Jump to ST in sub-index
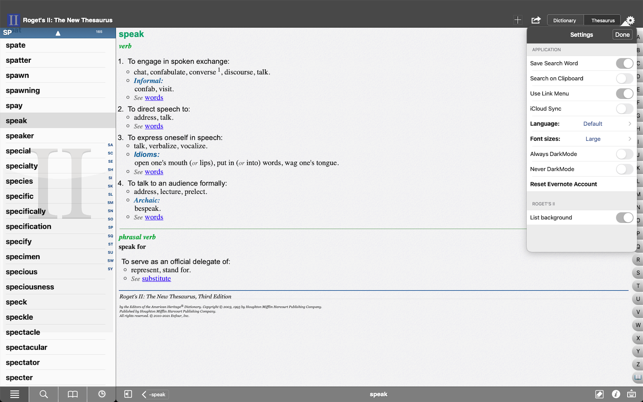 [110, 244]
